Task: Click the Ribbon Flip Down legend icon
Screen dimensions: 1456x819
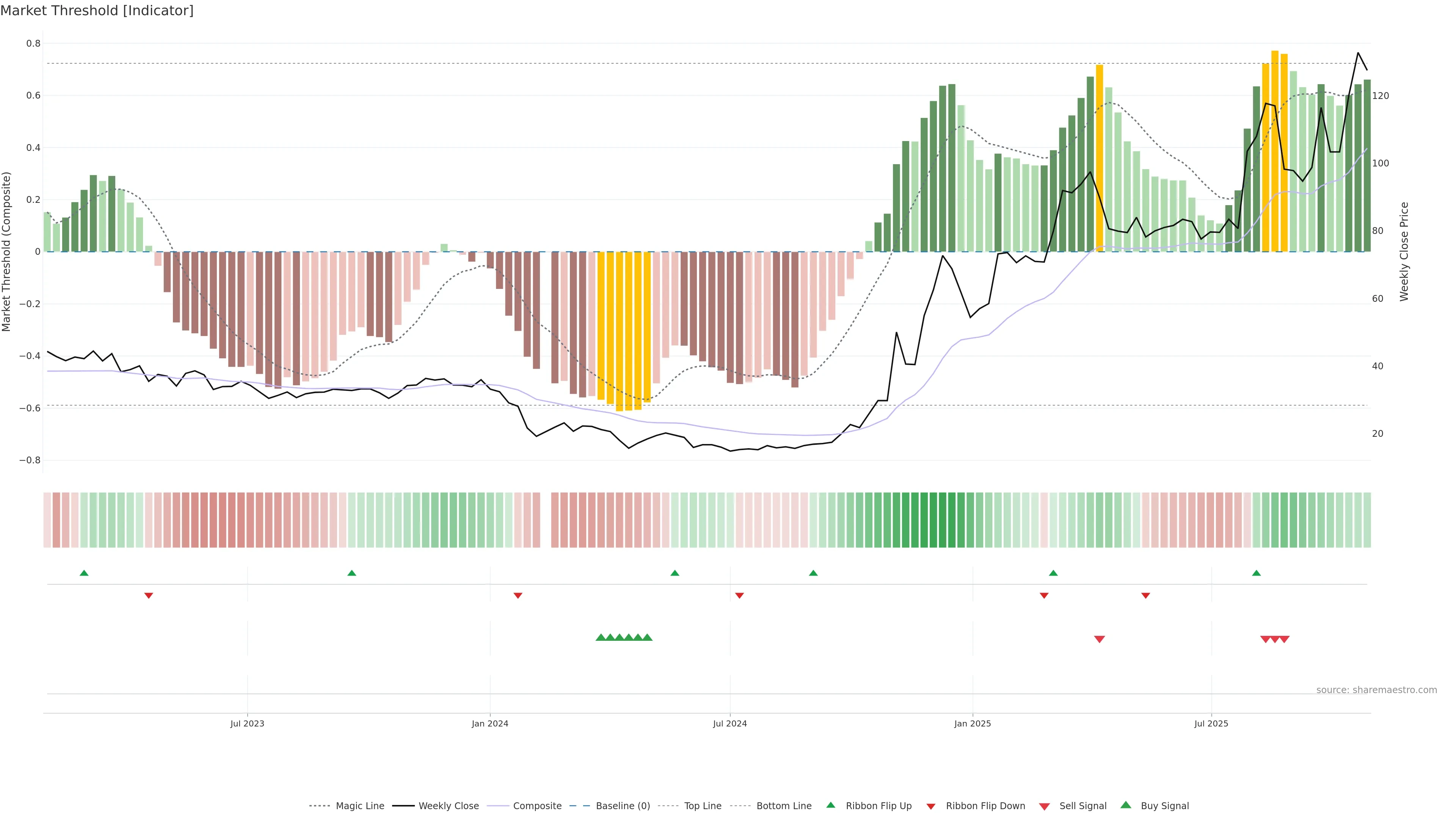Action: point(931,806)
